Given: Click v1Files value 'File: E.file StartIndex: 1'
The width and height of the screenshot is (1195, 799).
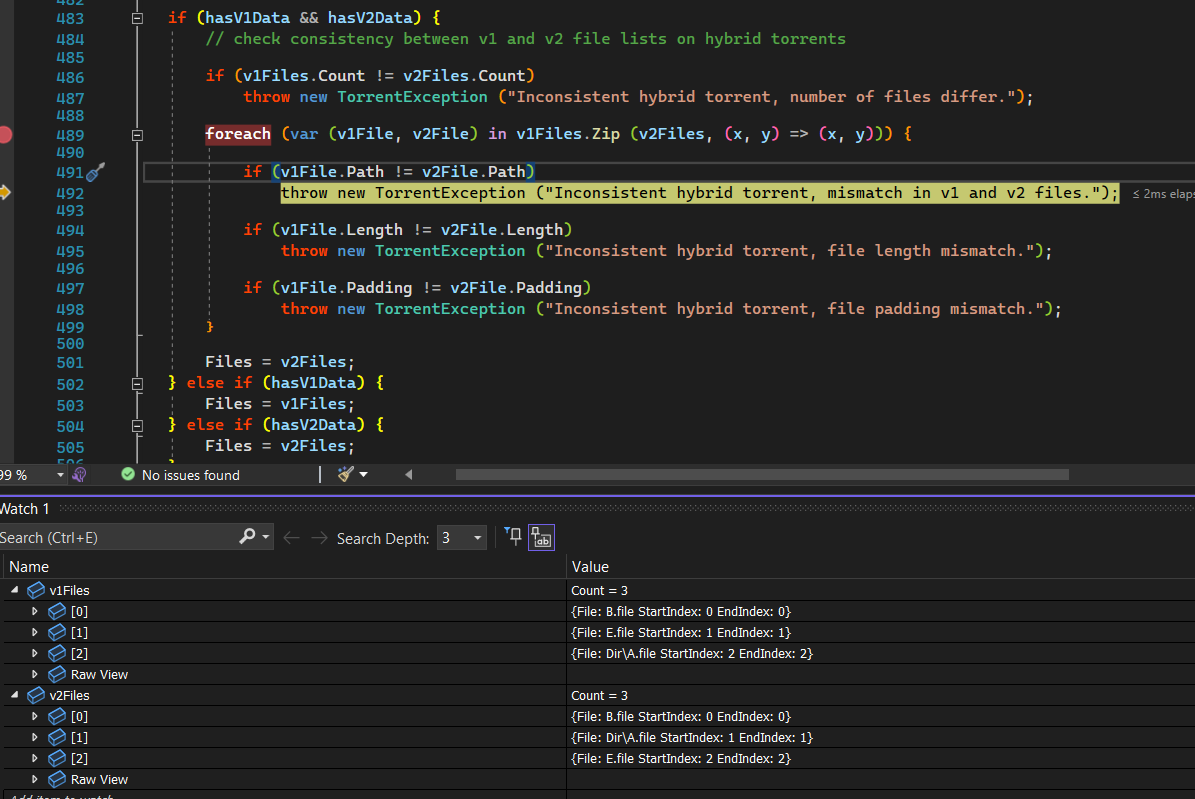Looking at the screenshot, I should pyautogui.click(x=681, y=632).
